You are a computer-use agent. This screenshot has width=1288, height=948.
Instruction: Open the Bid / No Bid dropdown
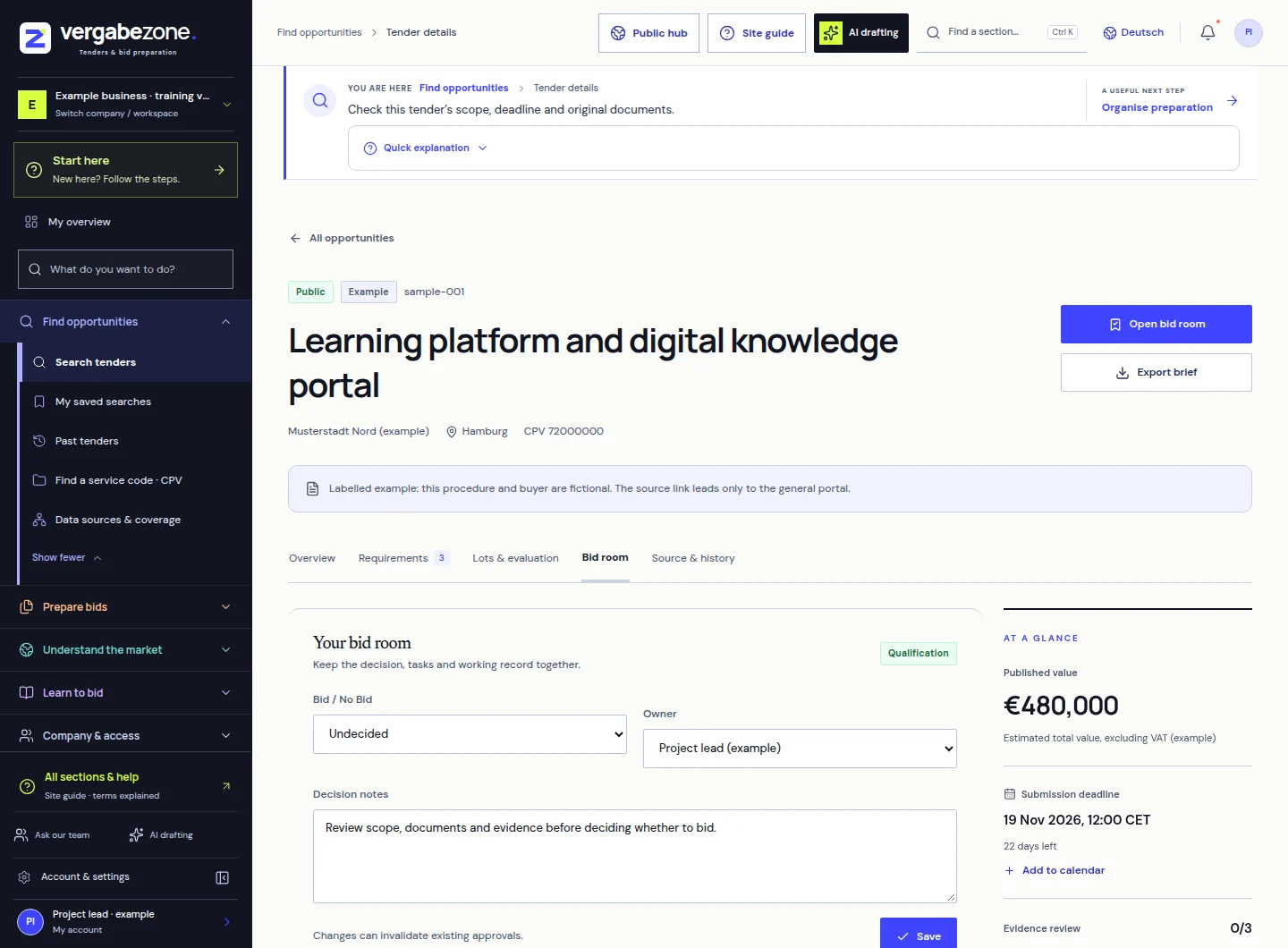pos(470,734)
